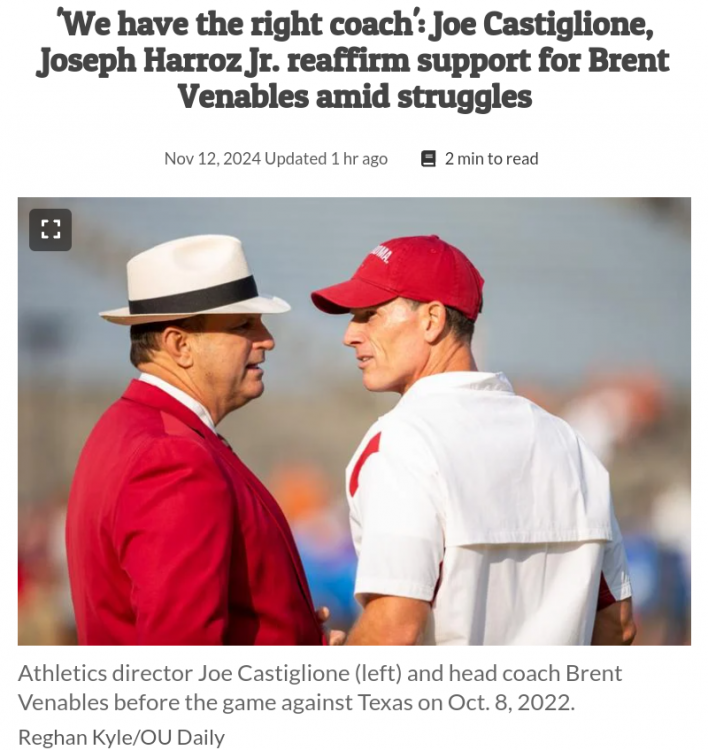
Task: Click the '2 min to read' label
Action: point(491,158)
